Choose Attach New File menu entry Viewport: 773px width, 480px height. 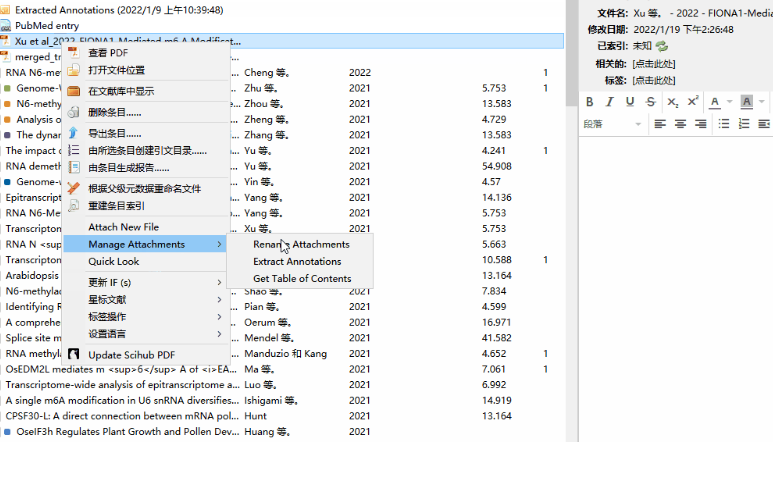point(146,227)
